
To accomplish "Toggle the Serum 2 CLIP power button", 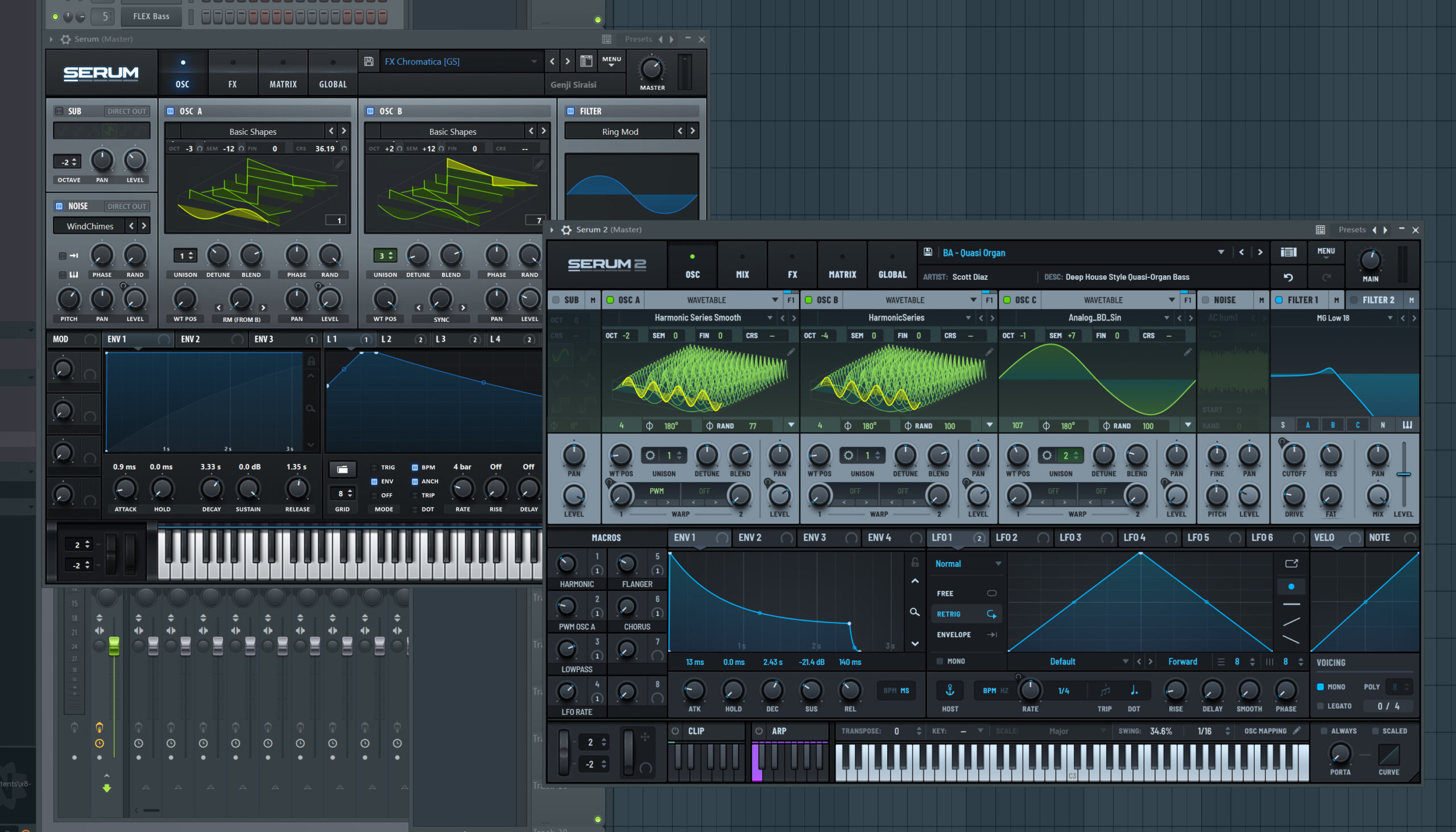I will tap(676, 731).
